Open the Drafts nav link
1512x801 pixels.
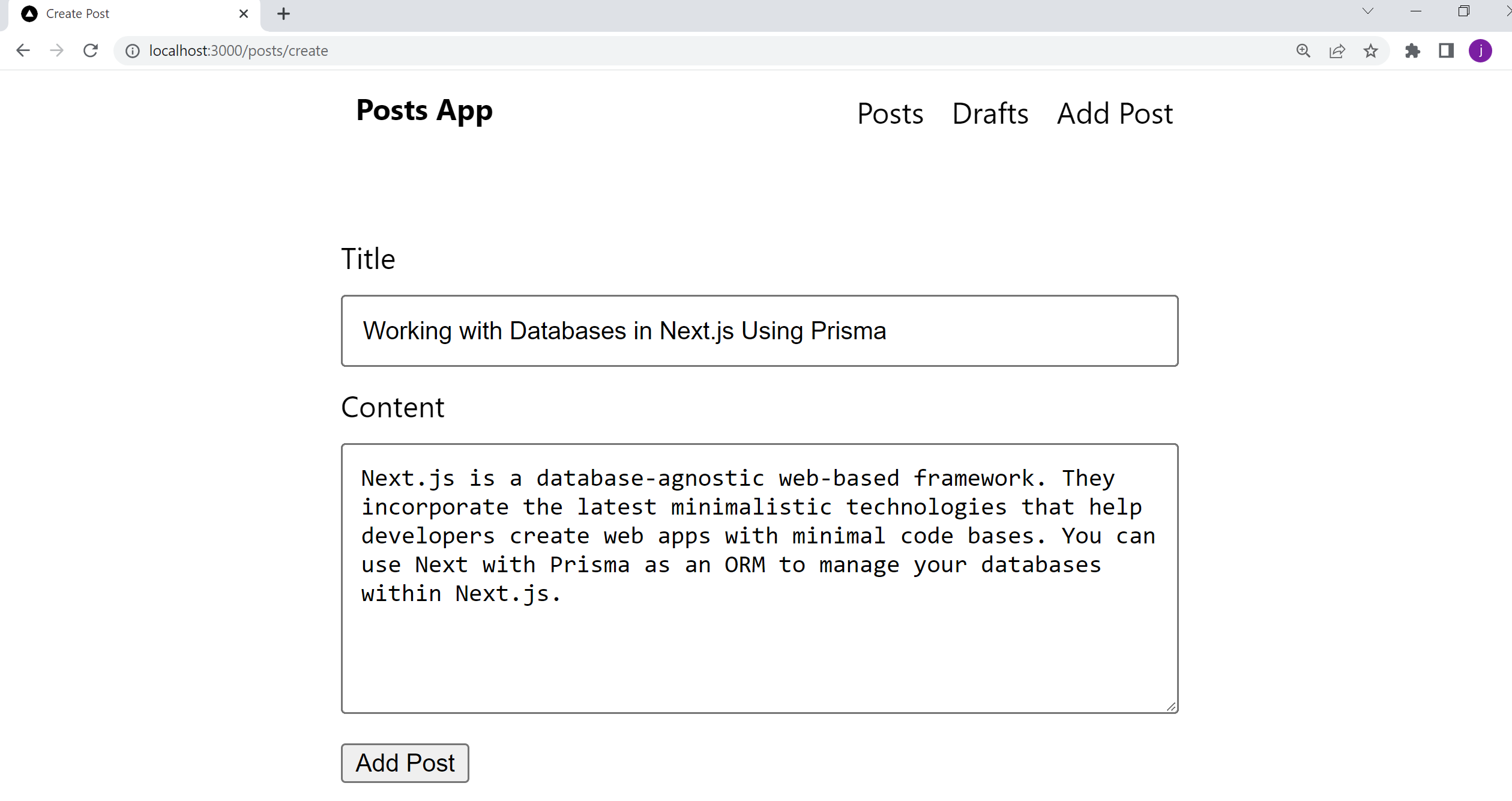(990, 114)
